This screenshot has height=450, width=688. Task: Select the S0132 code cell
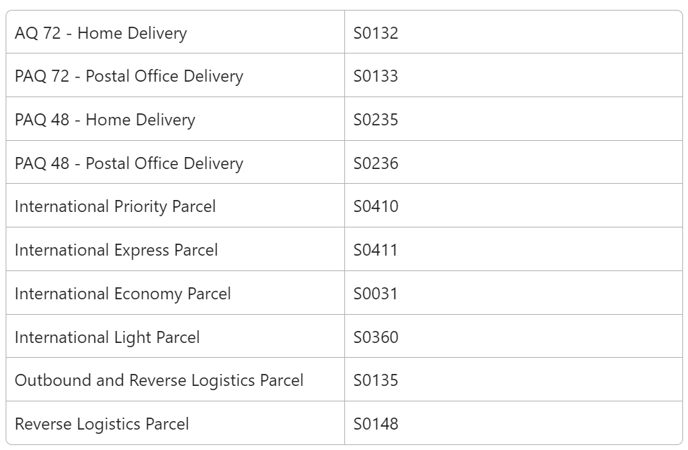pyautogui.click(x=513, y=32)
